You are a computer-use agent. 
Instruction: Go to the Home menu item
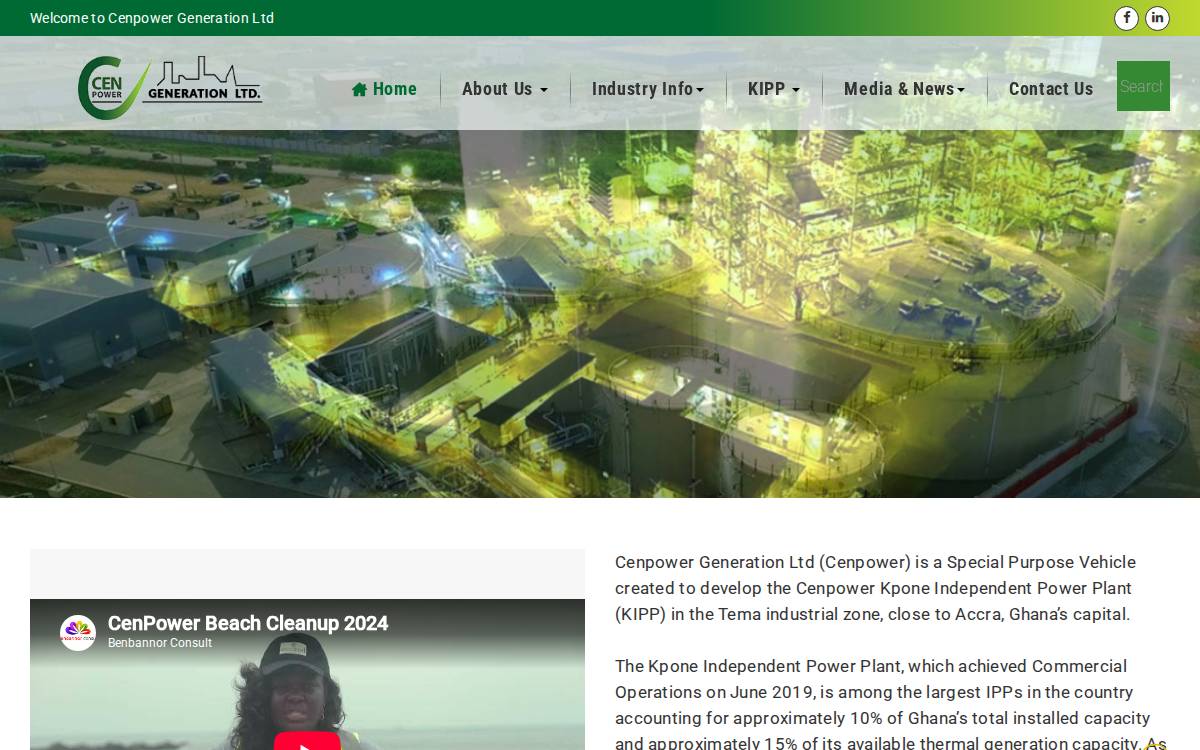click(384, 89)
